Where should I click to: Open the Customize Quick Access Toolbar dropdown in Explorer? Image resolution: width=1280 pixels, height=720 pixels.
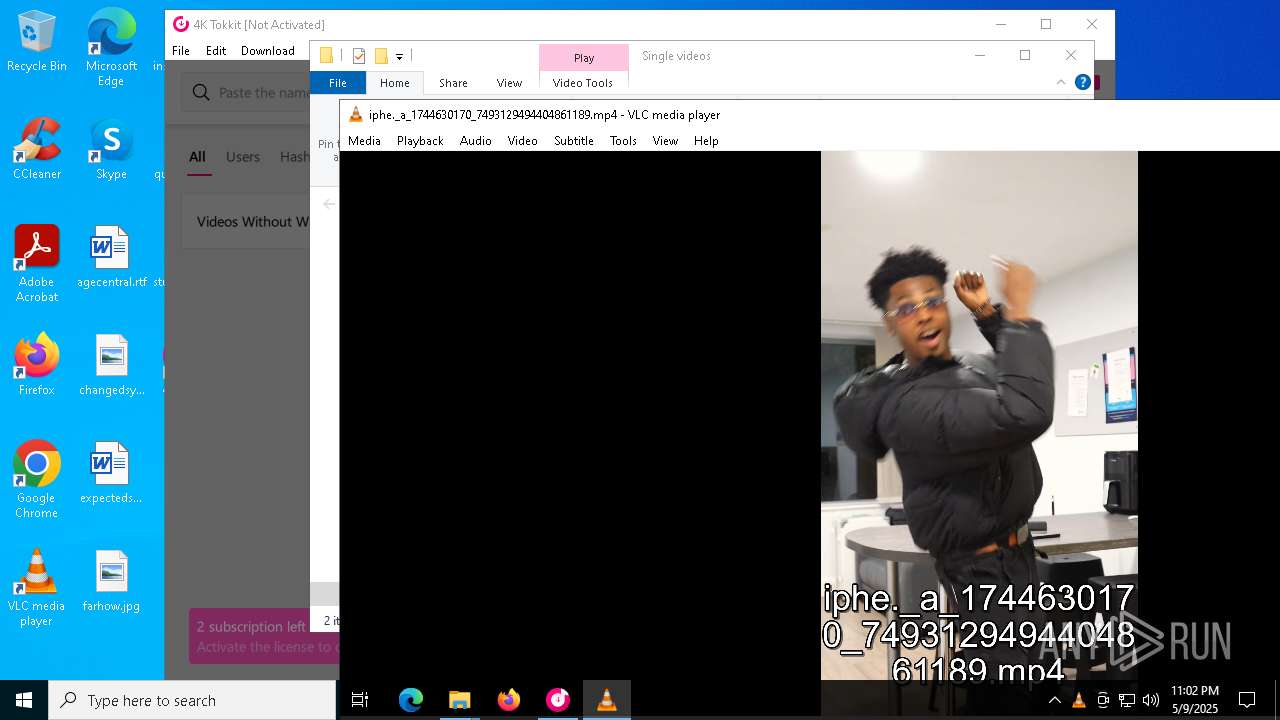click(x=399, y=57)
